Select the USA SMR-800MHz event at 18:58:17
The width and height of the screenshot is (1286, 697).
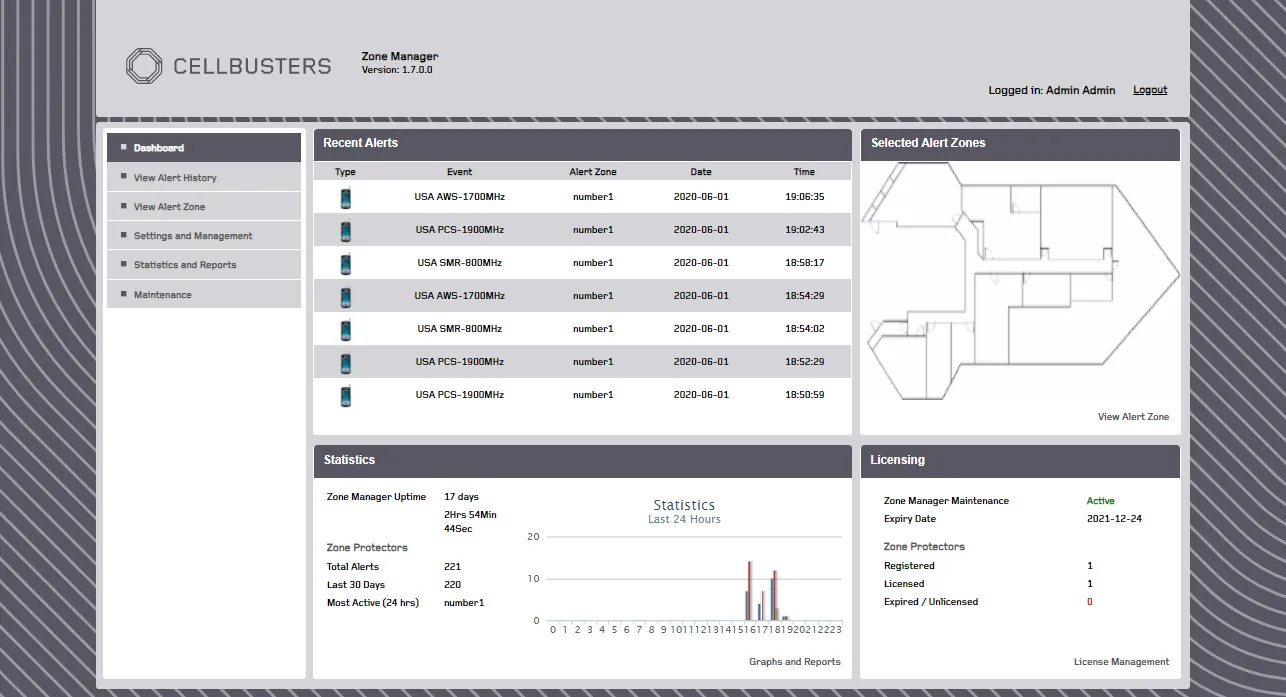460,263
